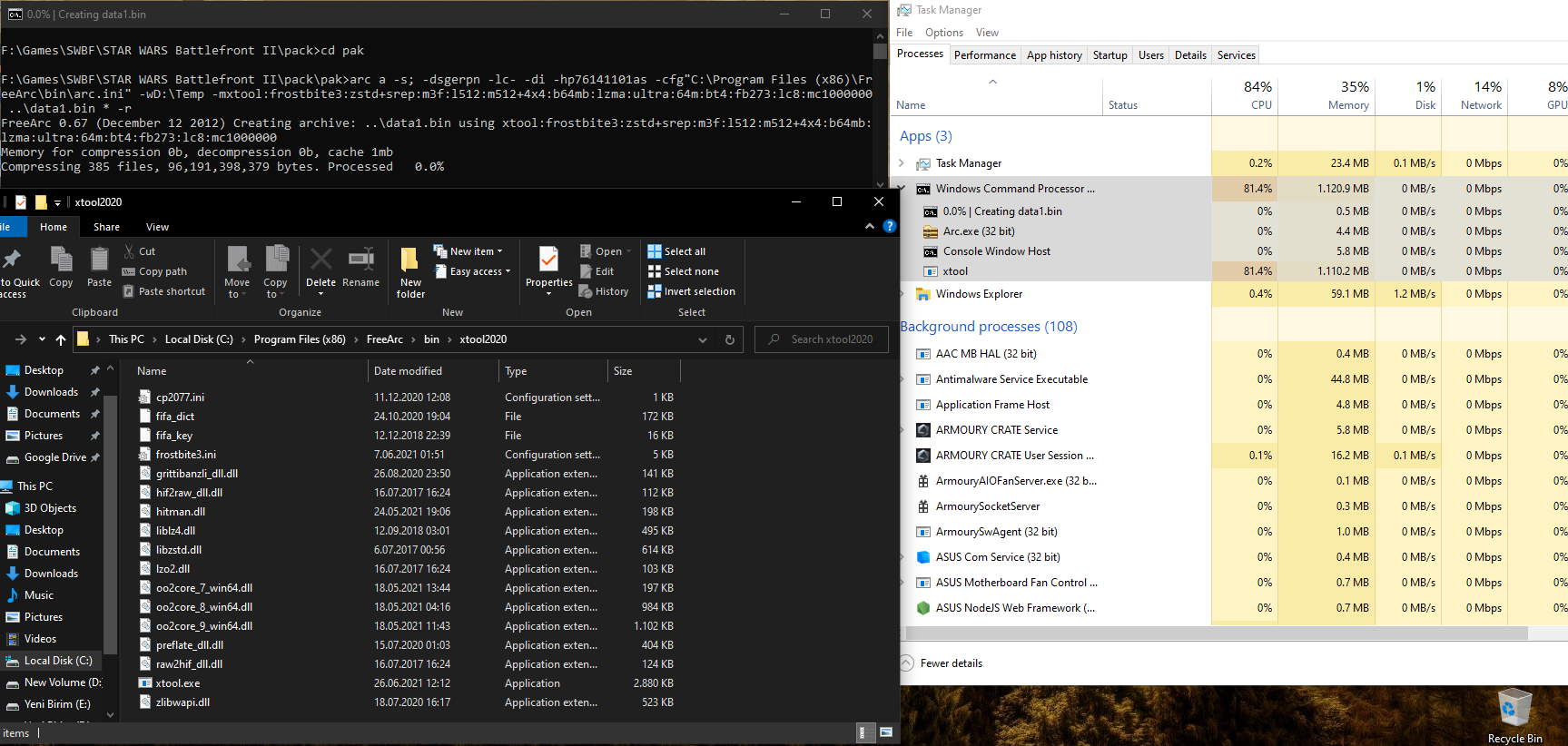Open Local Disk (C:) in navigation pane
Screen dimensions: 1568x746
pyautogui.click(x=57, y=661)
